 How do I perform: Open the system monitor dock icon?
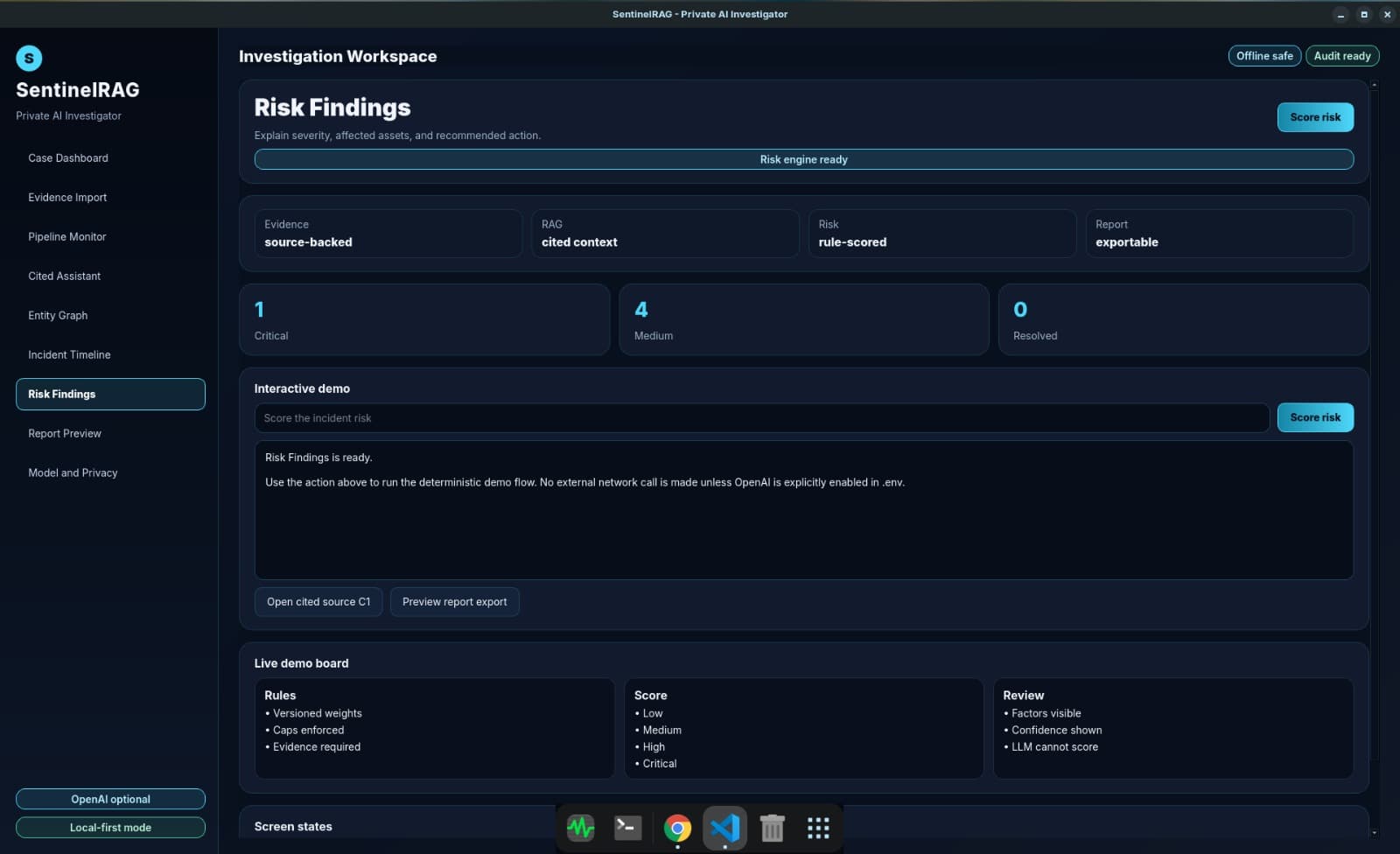pyautogui.click(x=580, y=828)
